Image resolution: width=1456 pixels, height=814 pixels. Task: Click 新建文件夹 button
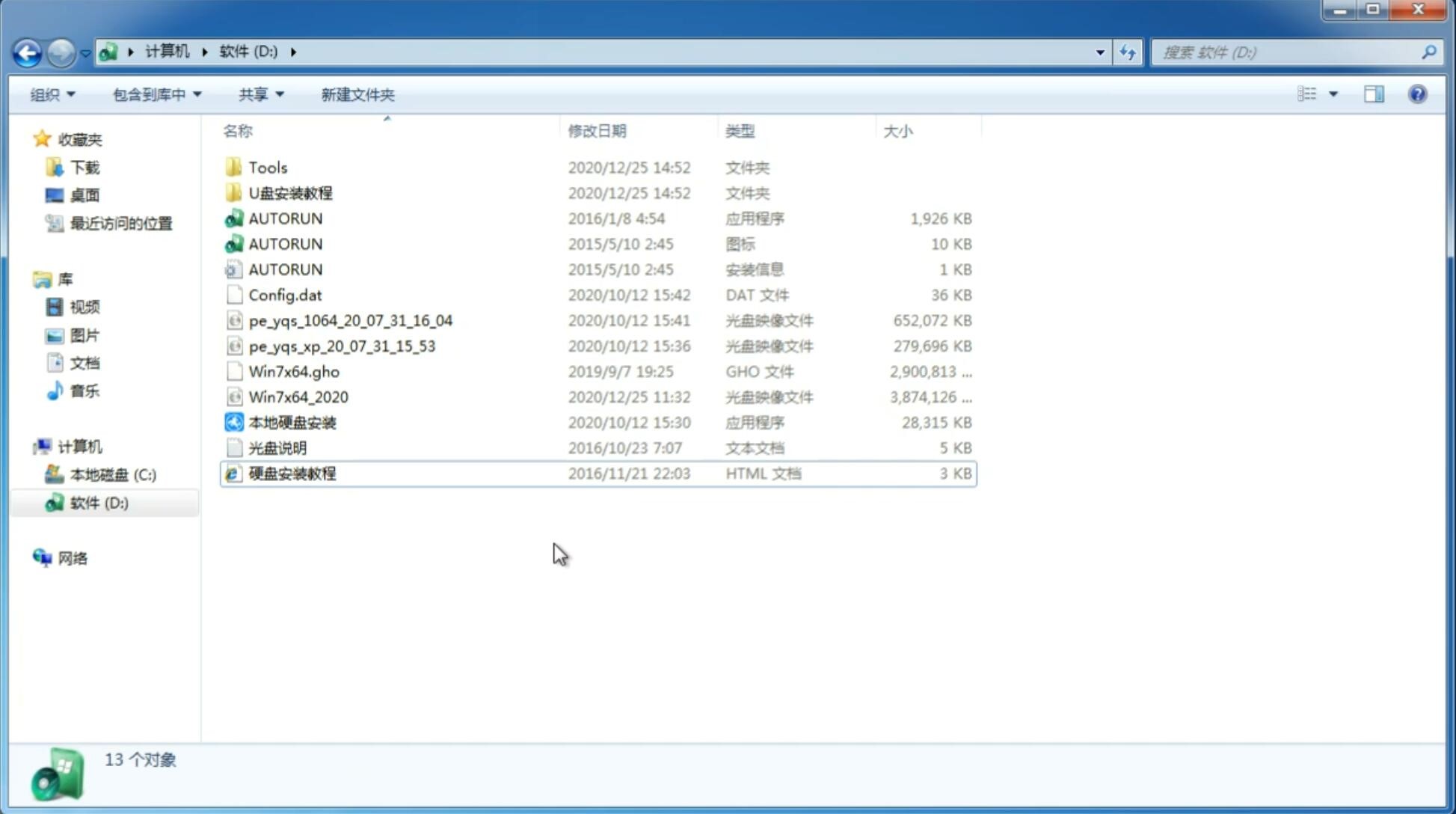pos(358,94)
